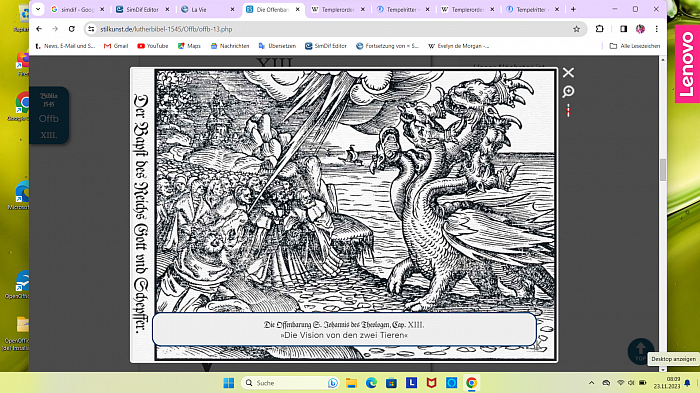Click the magnifier zoom icon beside image

pos(568,92)
